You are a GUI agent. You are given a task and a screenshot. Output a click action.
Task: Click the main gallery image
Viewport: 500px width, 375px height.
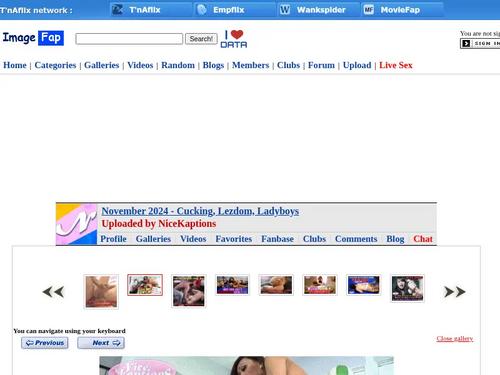point(246,366)
